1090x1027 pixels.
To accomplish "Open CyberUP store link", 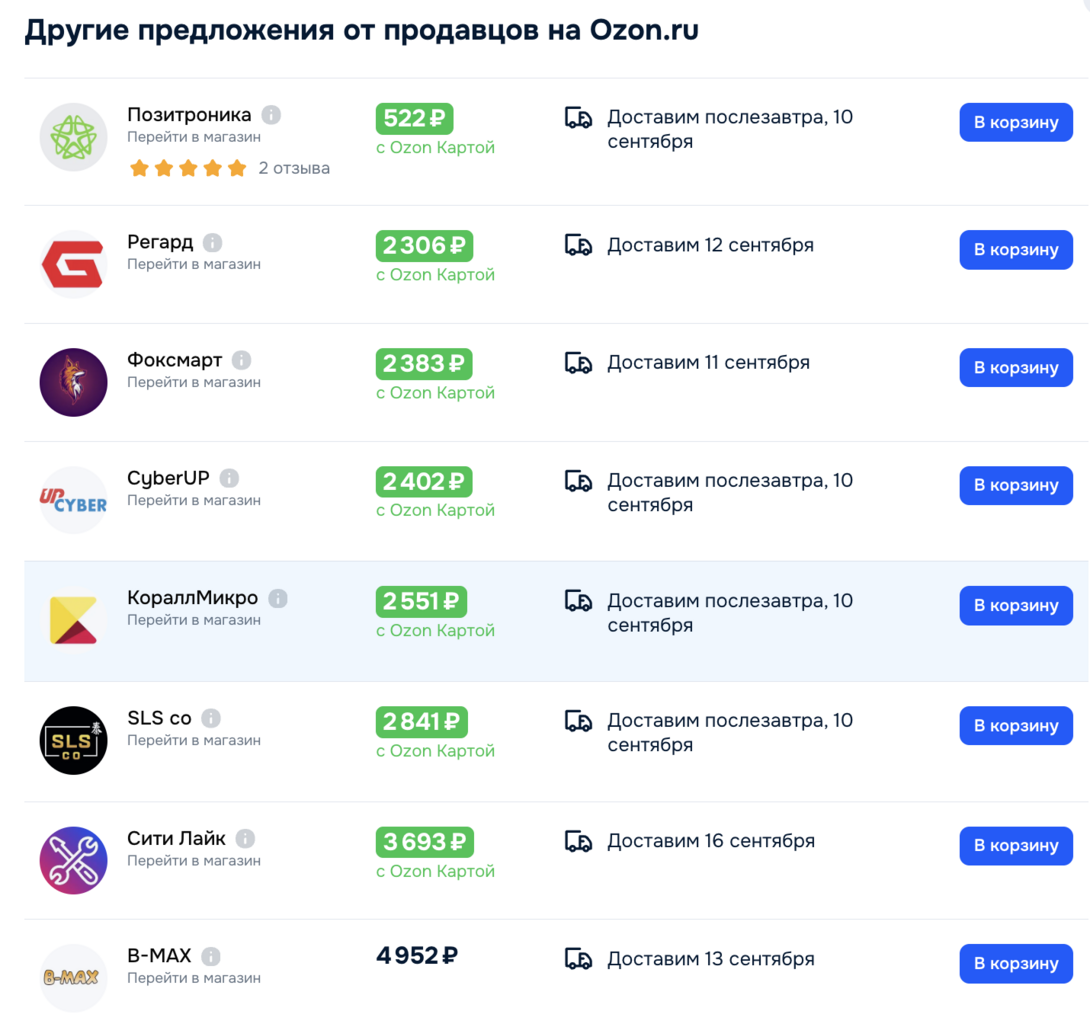I will 194,501.
